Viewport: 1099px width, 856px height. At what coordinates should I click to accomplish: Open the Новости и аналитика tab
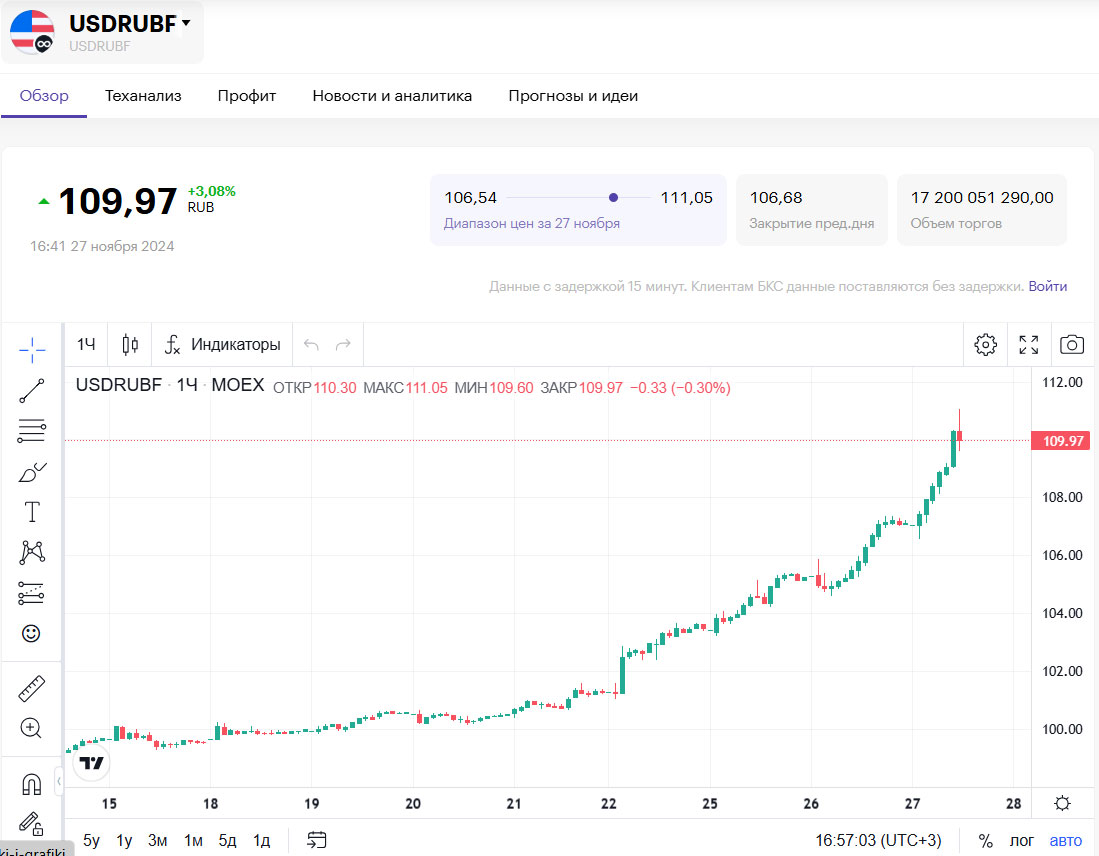point(392,96)
